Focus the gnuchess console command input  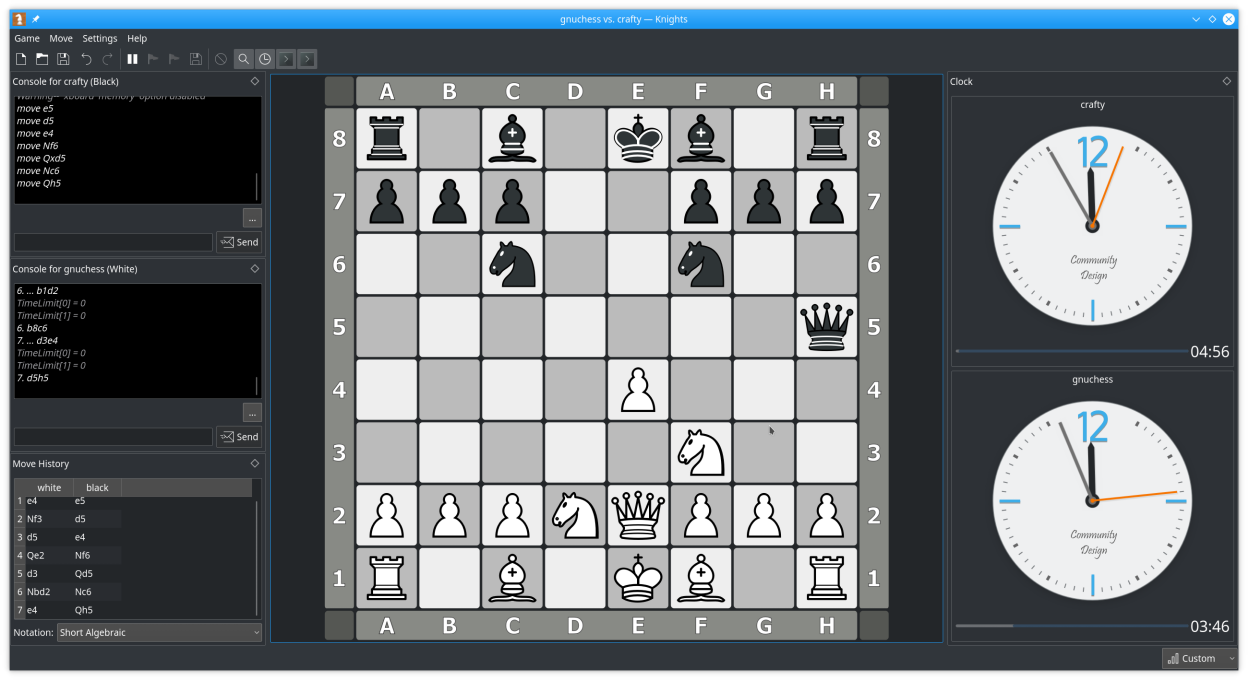113,437
